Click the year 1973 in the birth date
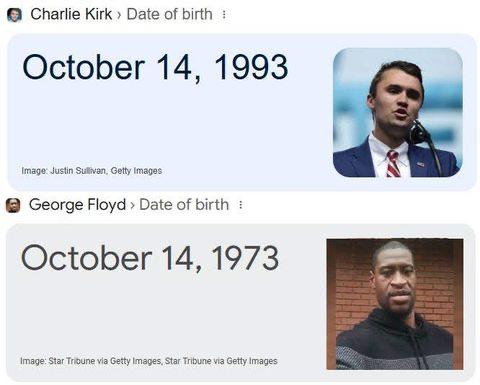The image size is (480, 385). pyautogui.click(x=245, y=258)
